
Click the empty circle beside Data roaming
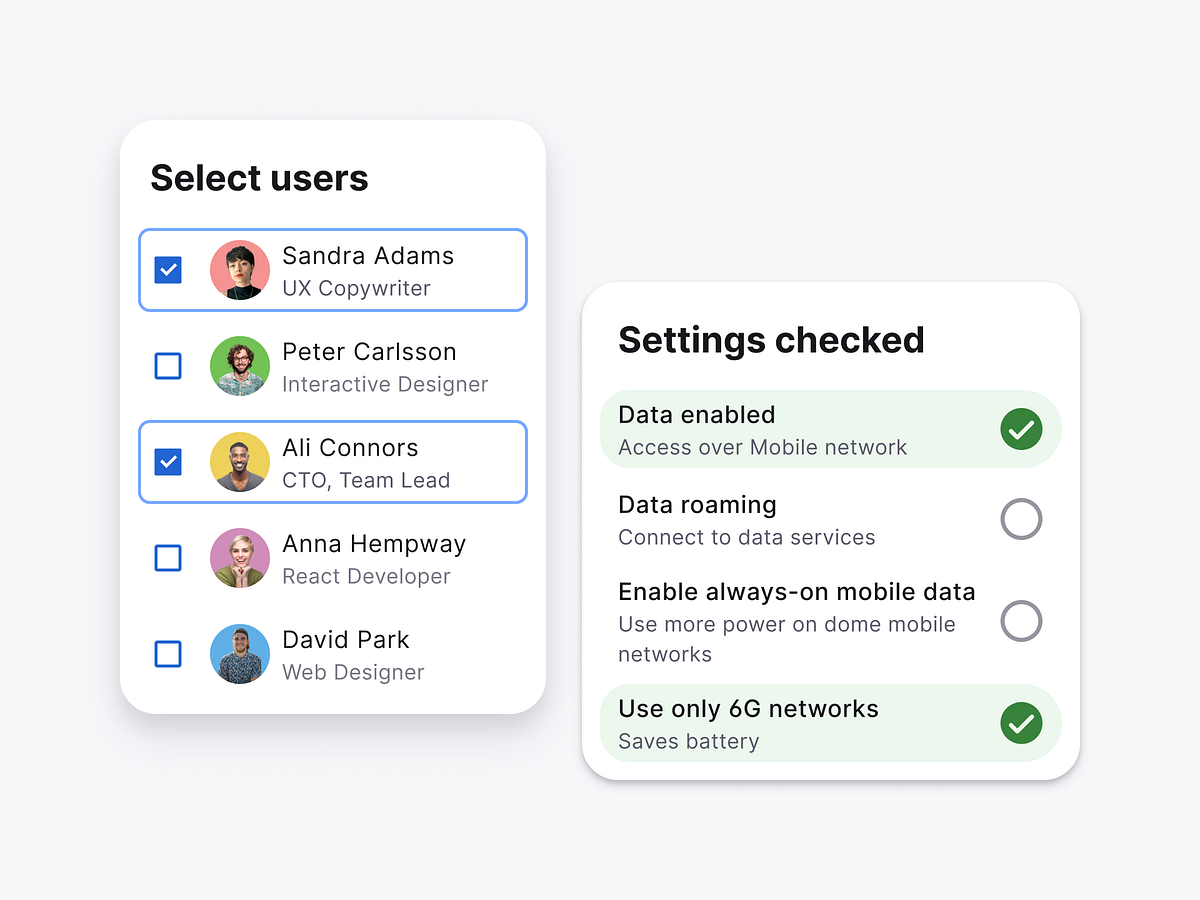pos(1021,519)
